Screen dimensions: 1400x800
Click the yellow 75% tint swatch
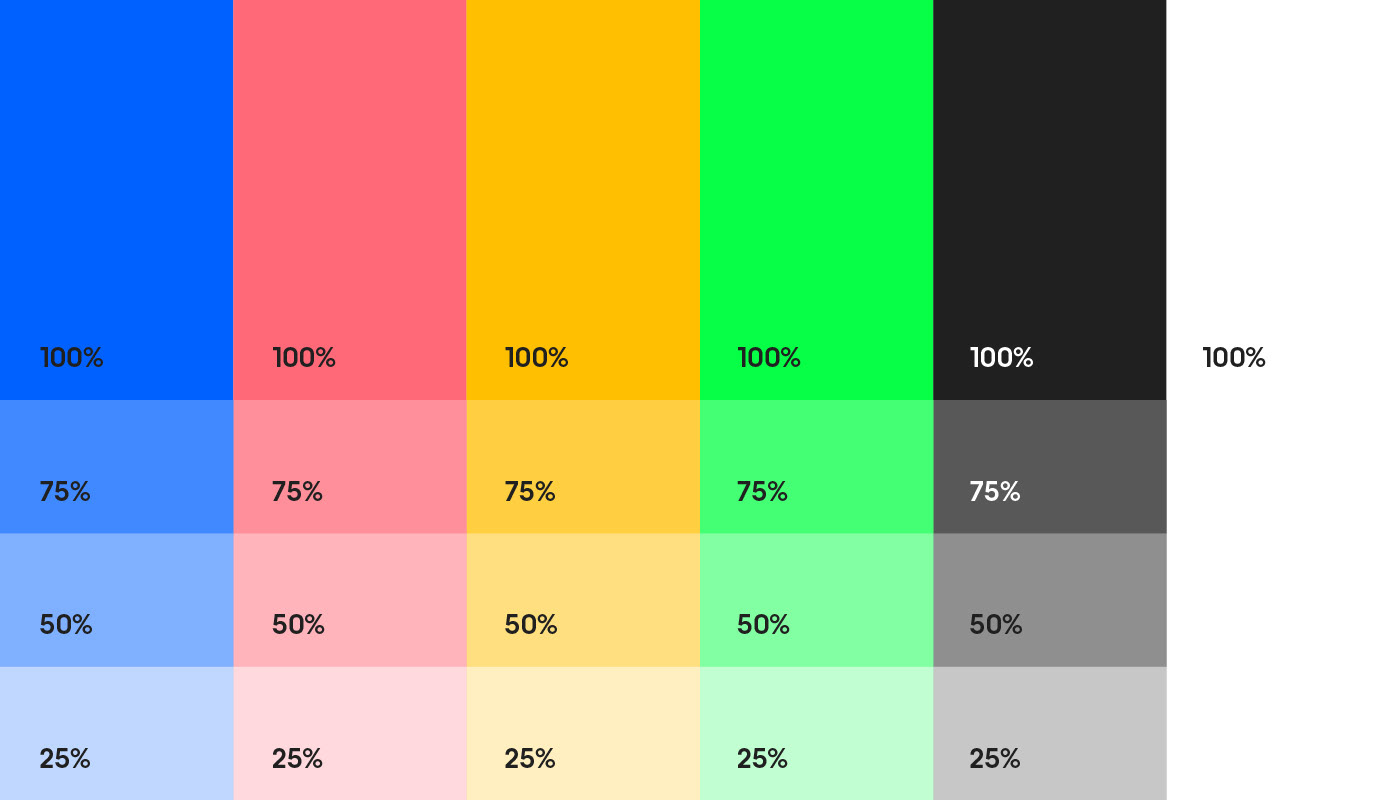(x=583, y=467)
